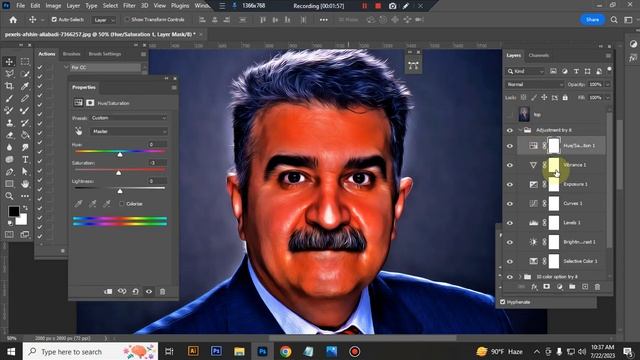This screenshot has width=640, height=360.
Task: Select the Rectangular Marquee tool
Action: (x=25, y=62)
